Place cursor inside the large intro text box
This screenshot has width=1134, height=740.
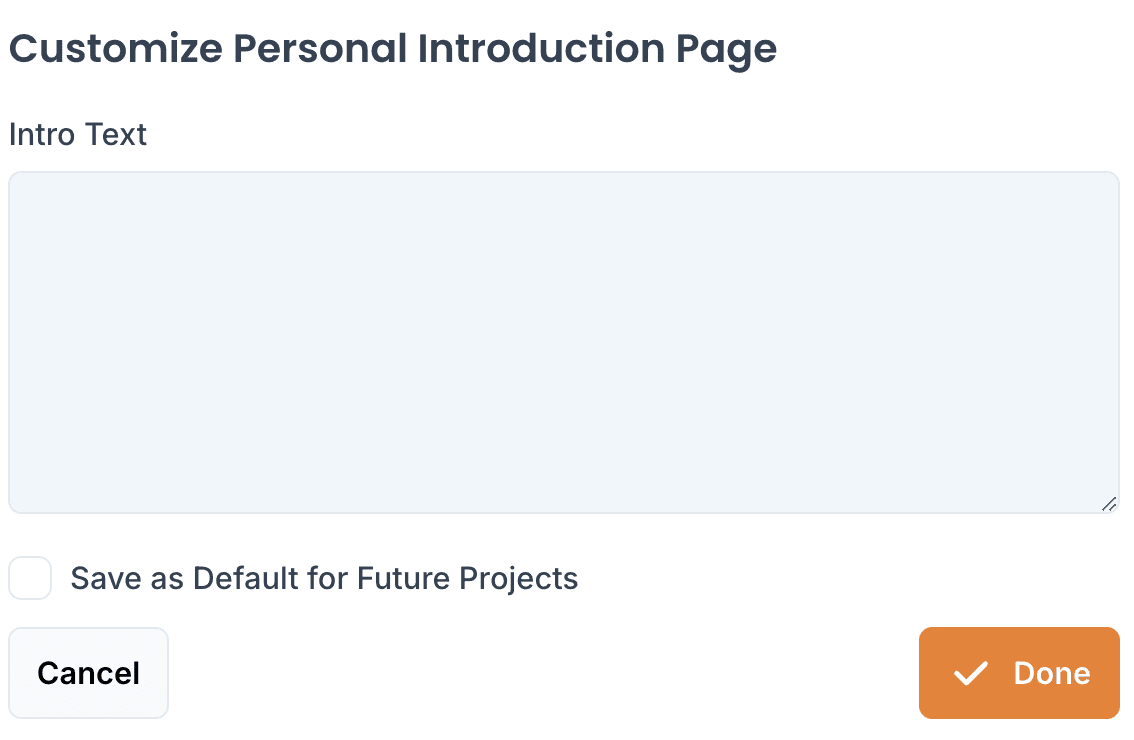[x=564, y=342]
